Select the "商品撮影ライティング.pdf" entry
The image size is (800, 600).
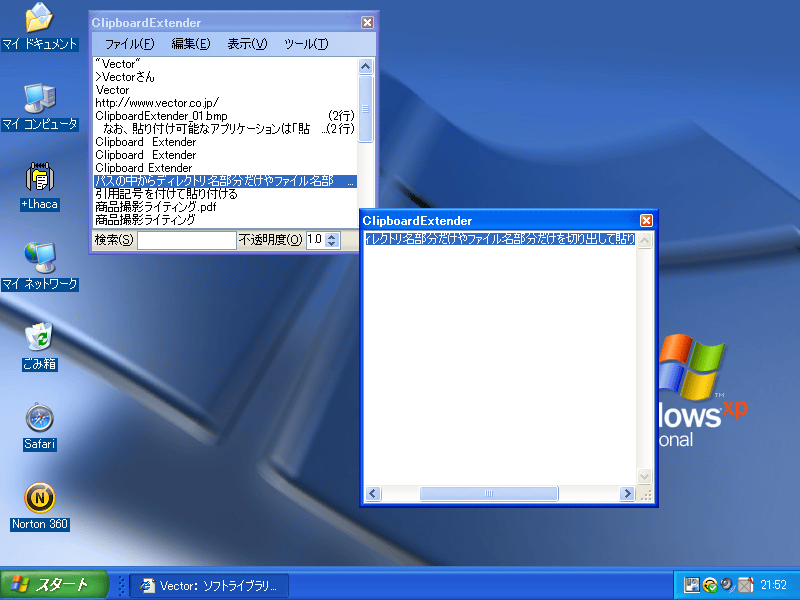[225, 207]
